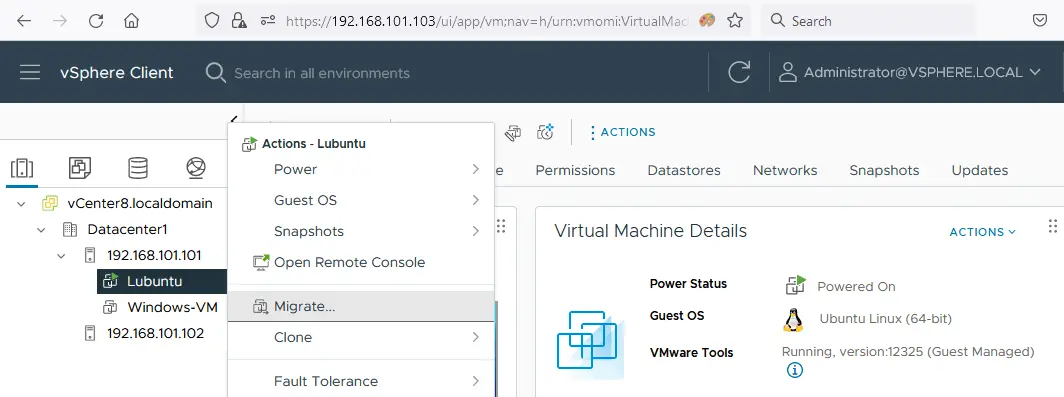Click the Migrate menu item icon
This screenshot has height=397, width=1064.
pyautogui.click(x=261, y=307)
